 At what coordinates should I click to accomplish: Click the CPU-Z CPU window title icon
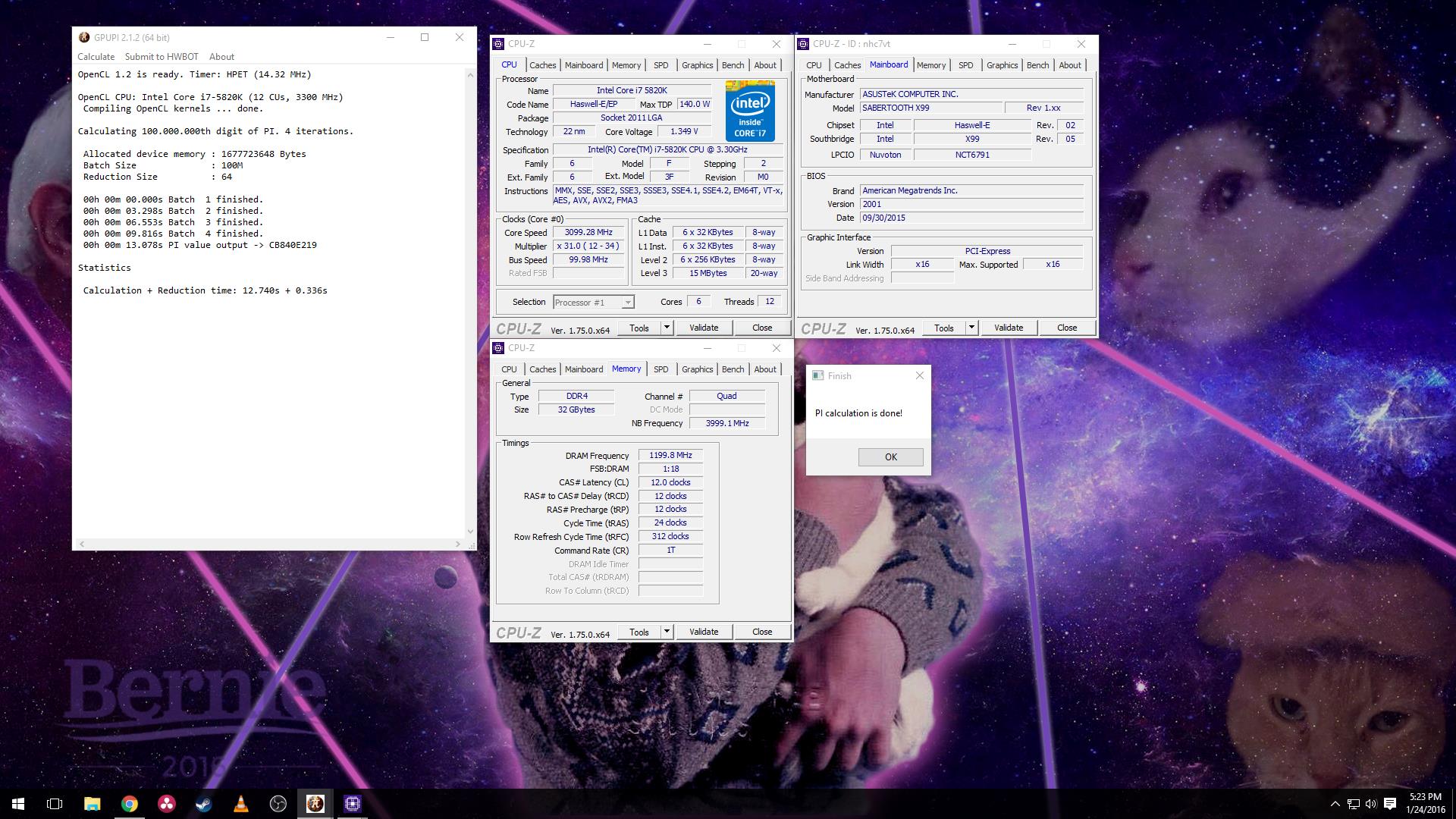point(498,44)
